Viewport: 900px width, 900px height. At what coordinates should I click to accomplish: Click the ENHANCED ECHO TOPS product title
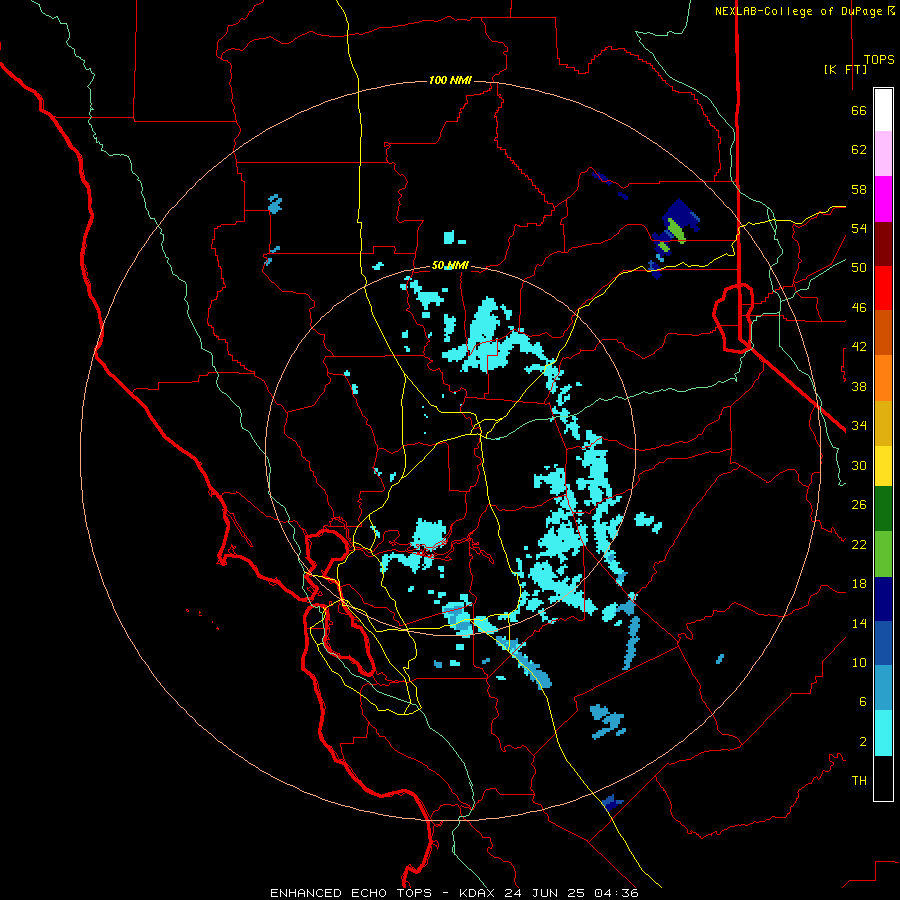click(x=351, y=893)
